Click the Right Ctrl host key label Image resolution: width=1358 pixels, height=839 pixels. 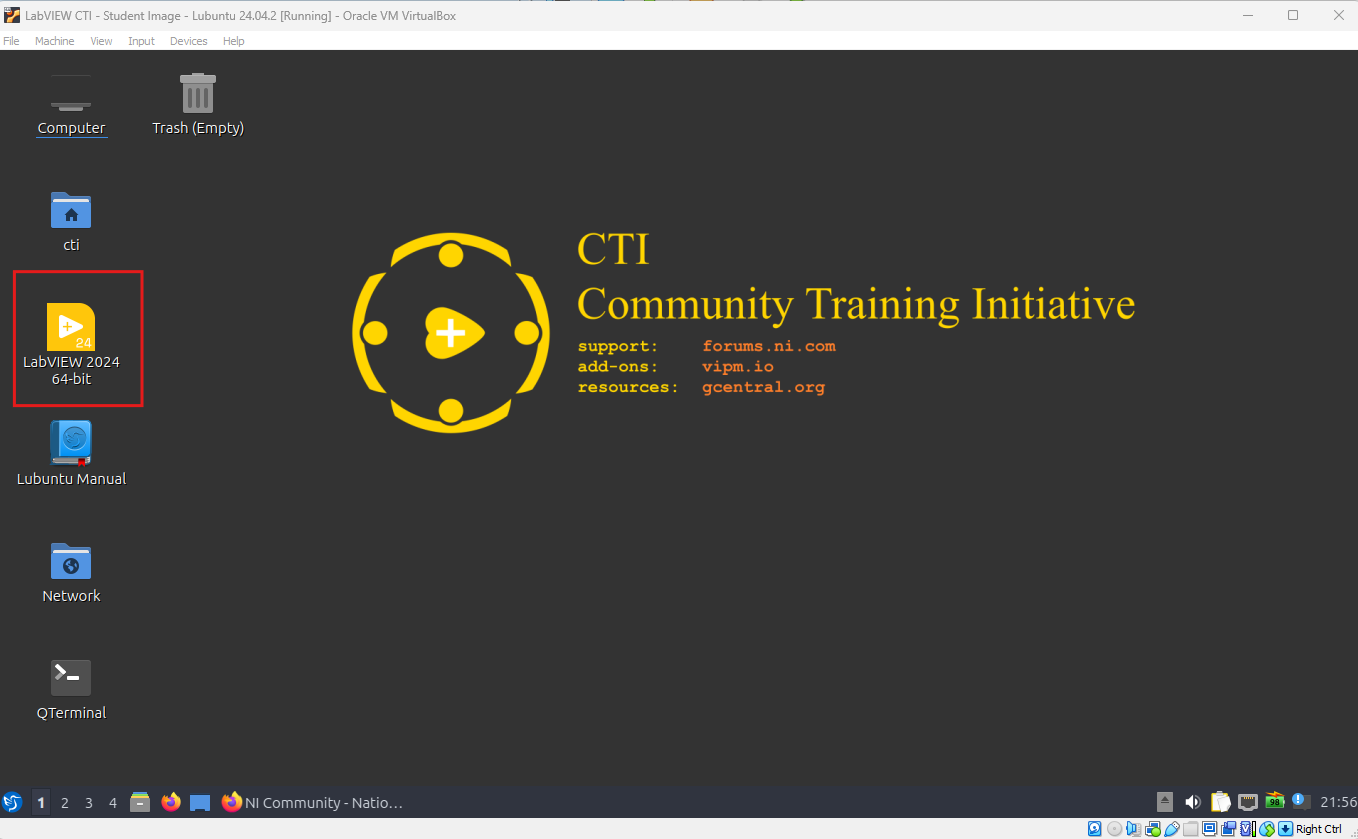[x=1319, y=829]
